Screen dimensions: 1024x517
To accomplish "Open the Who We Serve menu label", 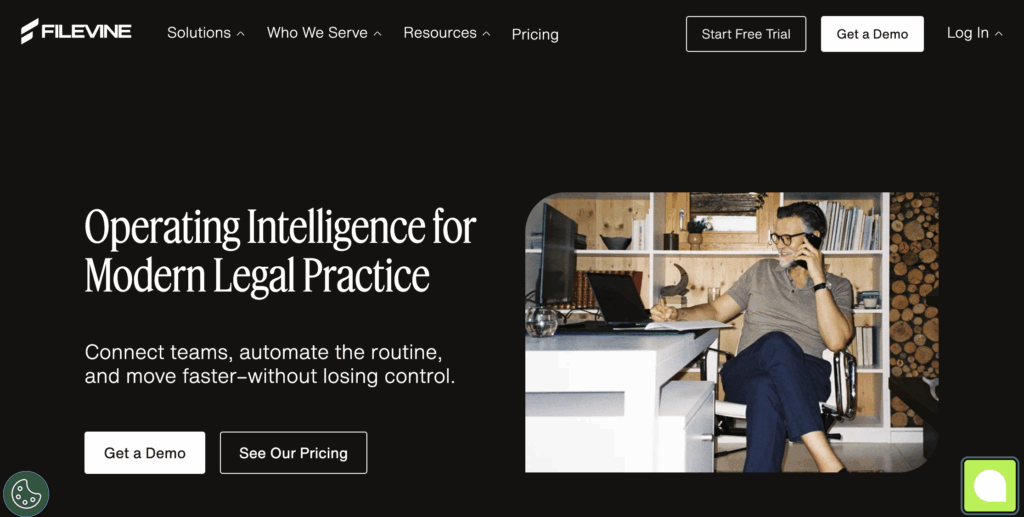I will 317,33.
